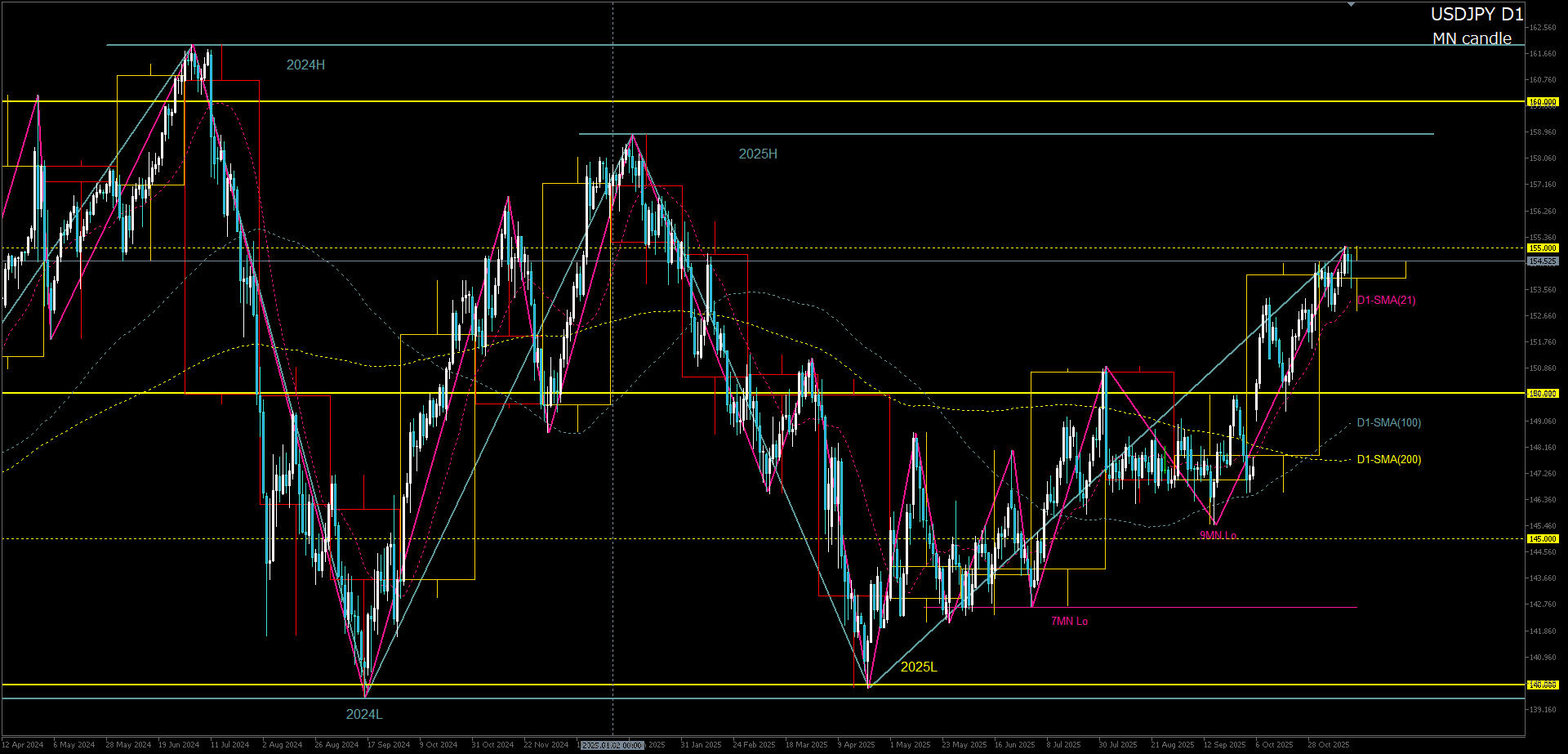
Task: Click the current price 154.525 tag
Action: click(x=1543, y=261)
